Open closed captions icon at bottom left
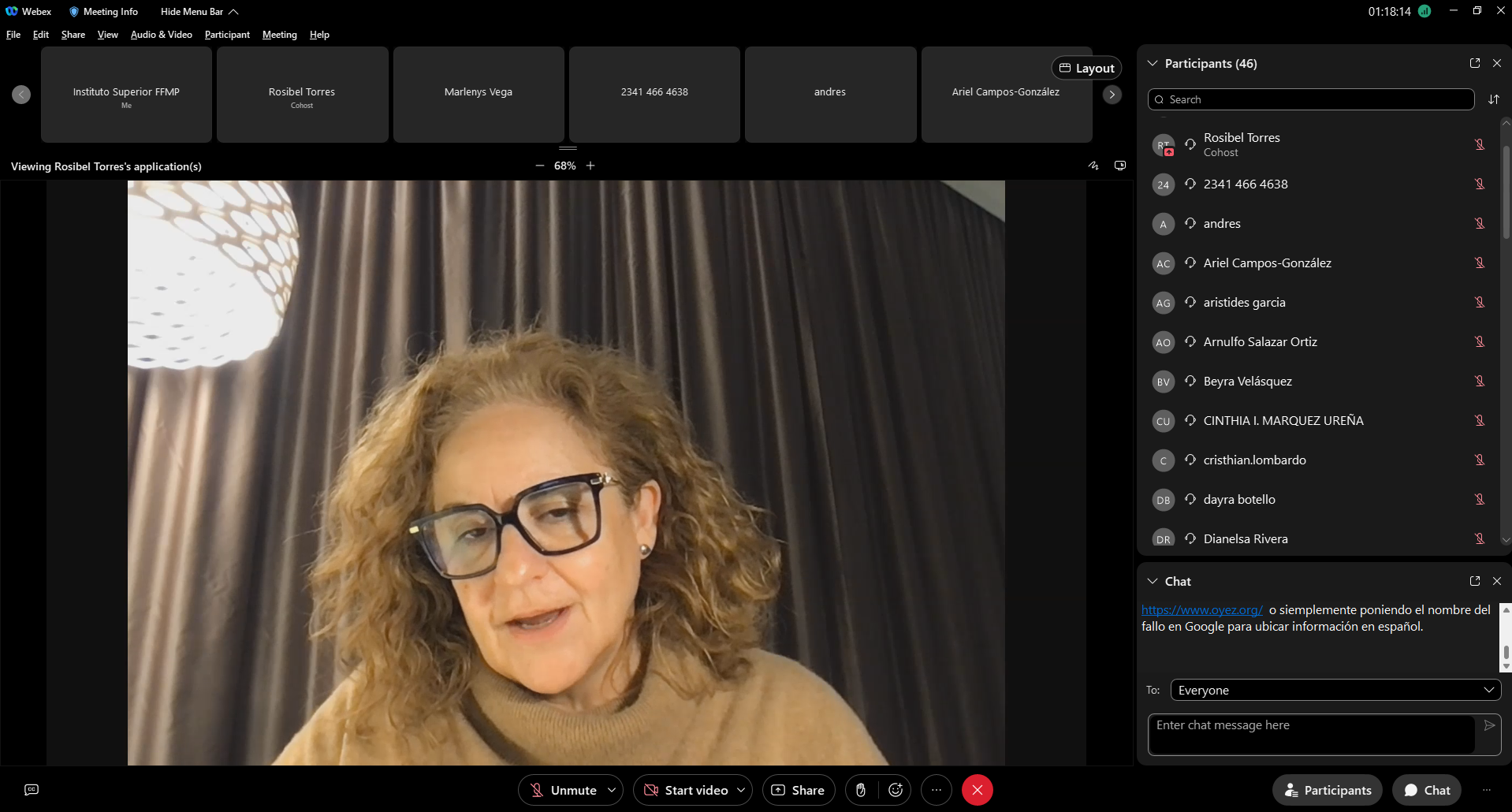This screenshot has width=1512, height=812. pos(32,790)
